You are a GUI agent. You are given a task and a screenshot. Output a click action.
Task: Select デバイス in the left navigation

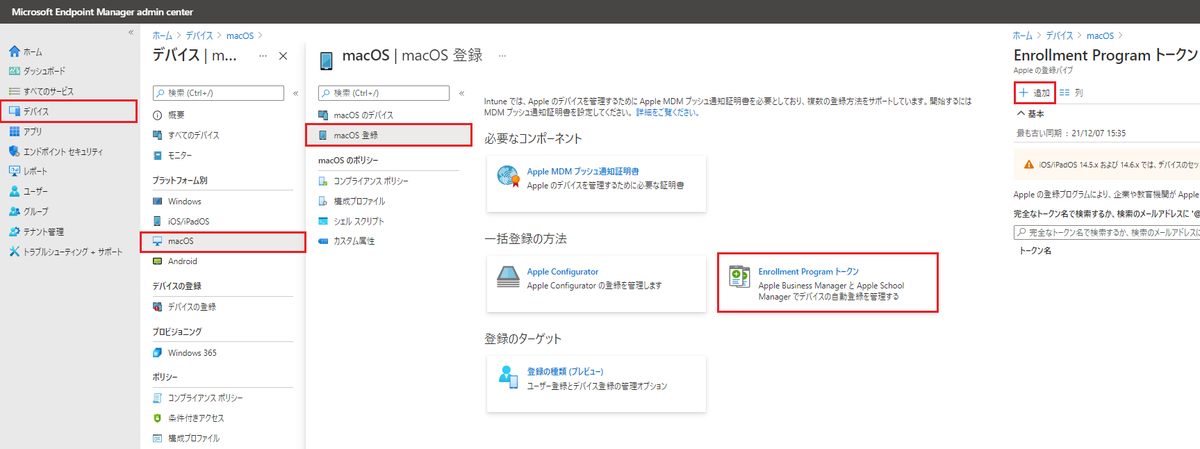69,111
